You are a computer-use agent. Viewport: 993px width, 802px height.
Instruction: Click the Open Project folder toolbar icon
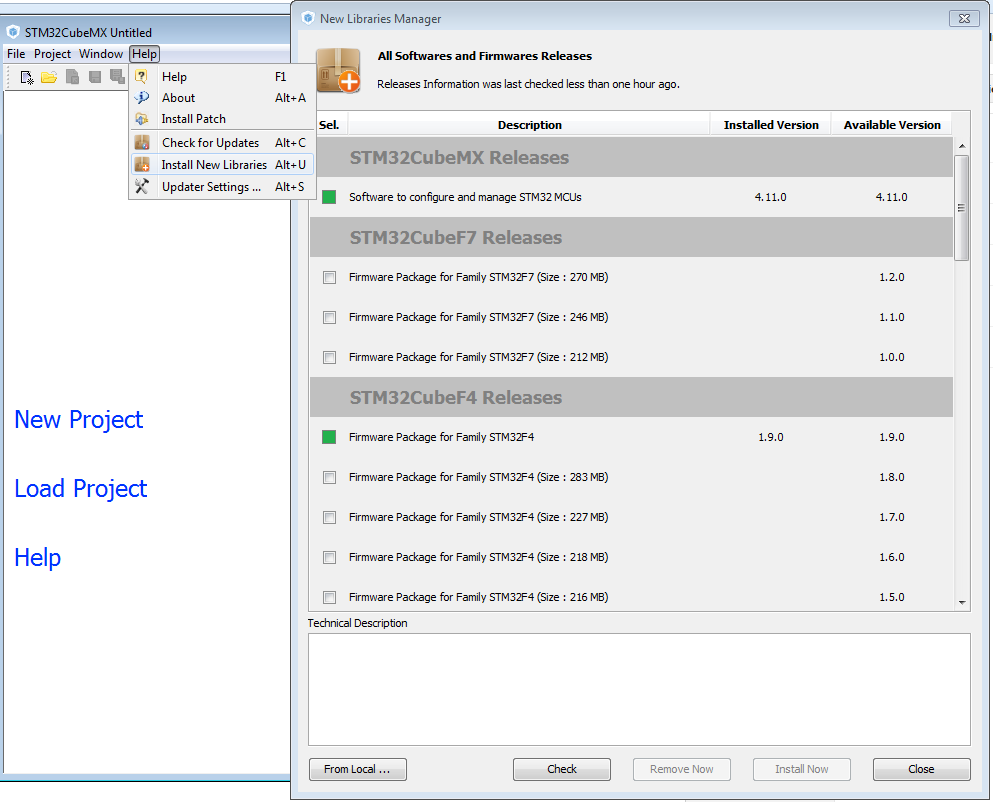tap(49, 77)
